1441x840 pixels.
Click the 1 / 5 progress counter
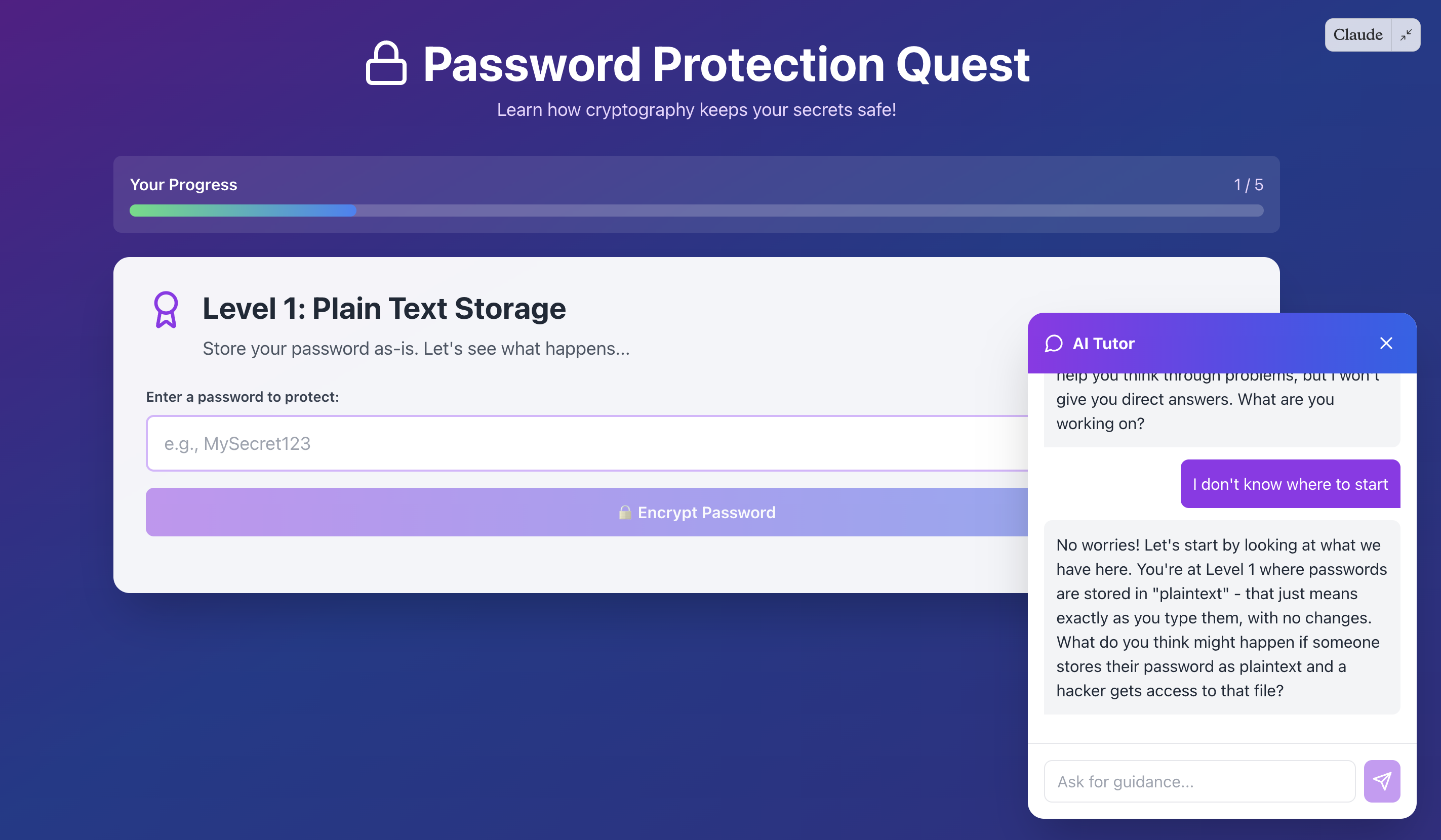tap(1248, 185)
